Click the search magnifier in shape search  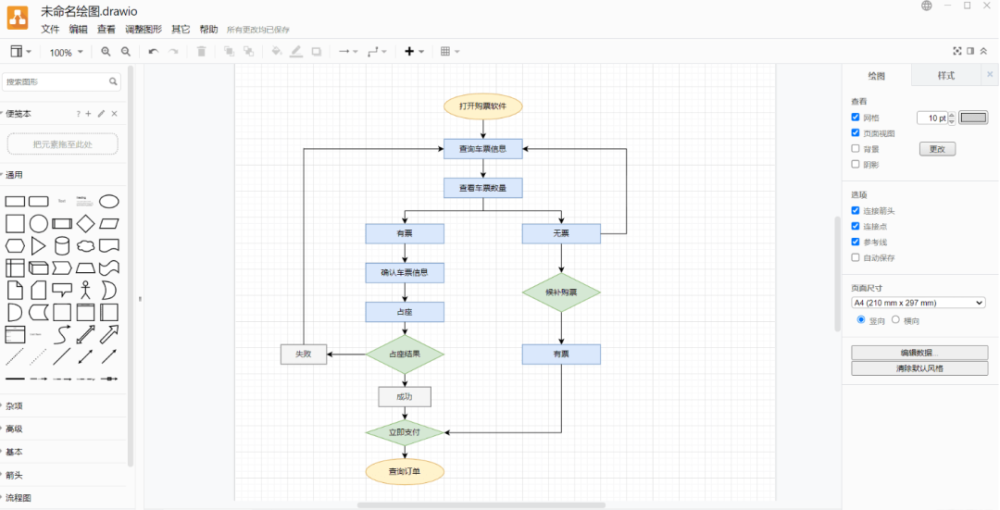point(113,82)
